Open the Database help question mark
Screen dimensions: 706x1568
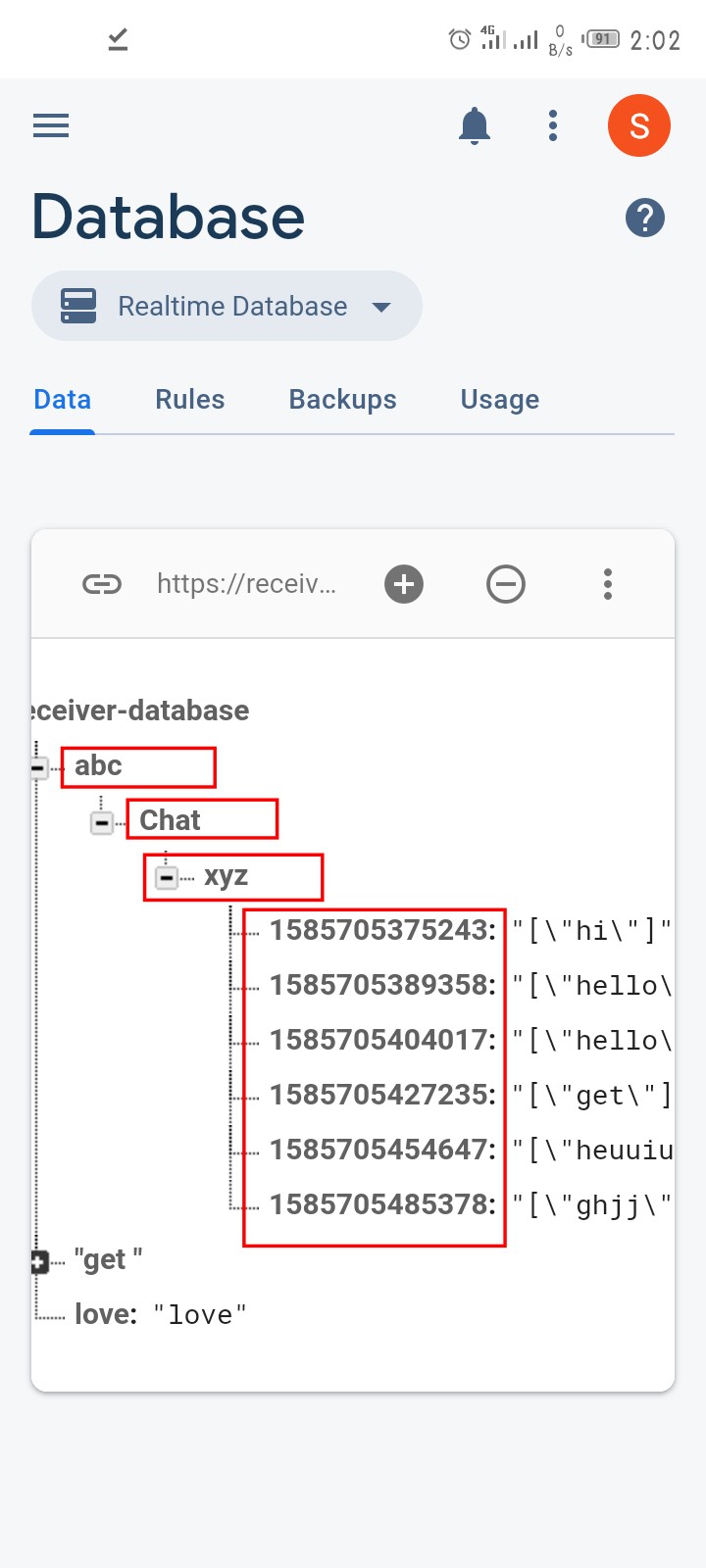click(x=645, y=218)
